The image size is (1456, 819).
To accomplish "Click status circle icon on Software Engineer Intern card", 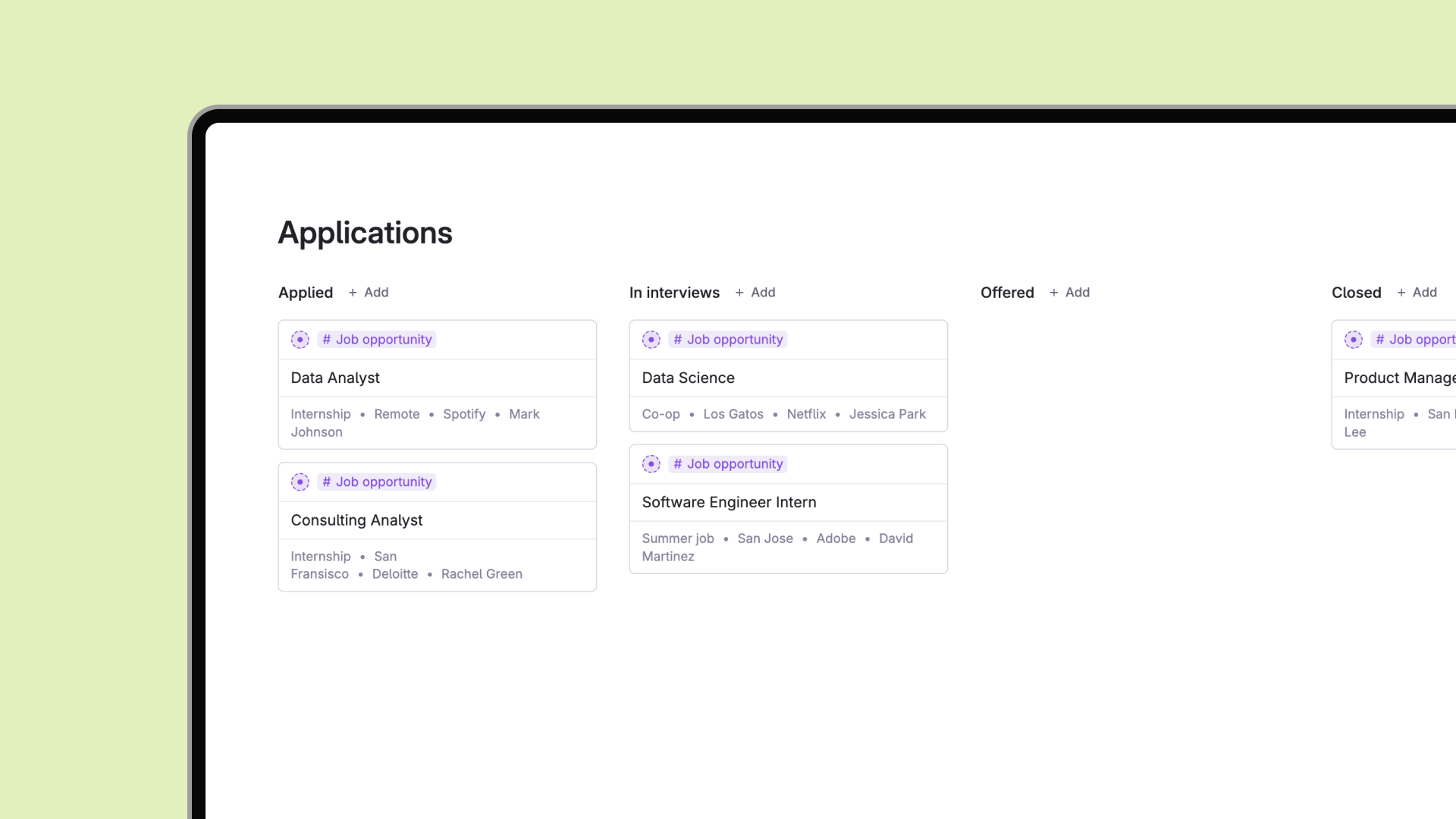I will click(x=651, y=464).
